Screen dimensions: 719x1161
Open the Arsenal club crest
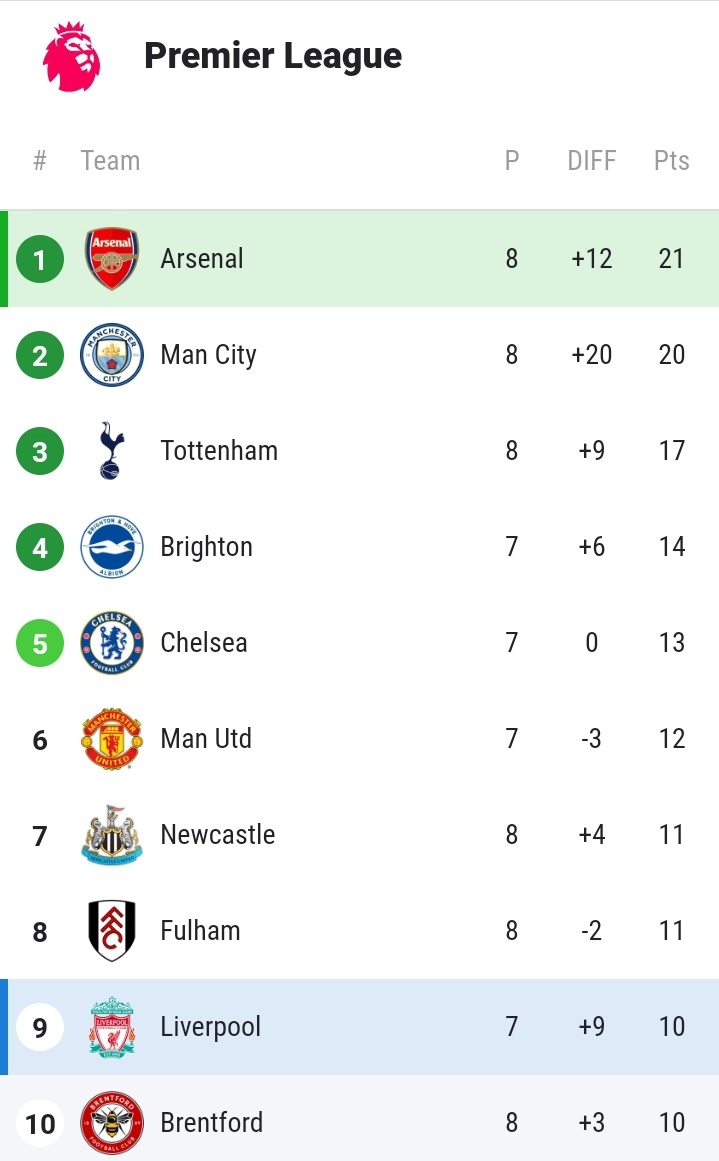[x=112, y=258]
